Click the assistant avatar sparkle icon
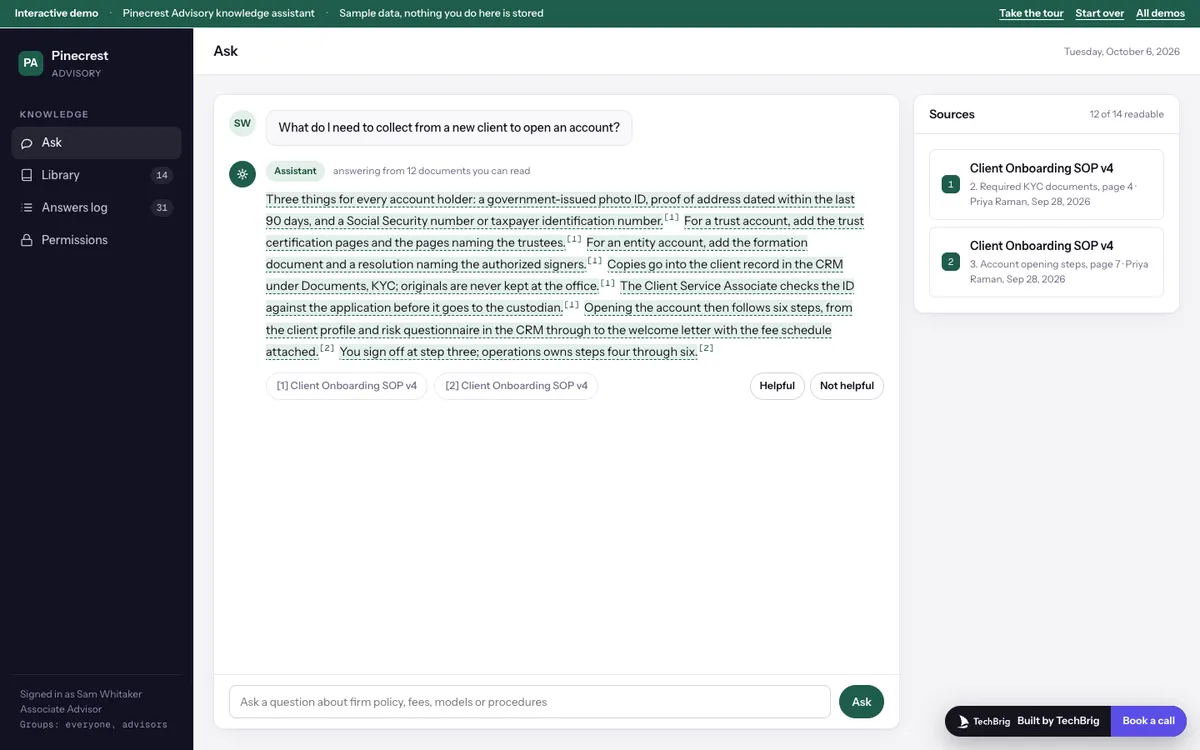This screenshot has width=1200, height=750. click(242, 174)
